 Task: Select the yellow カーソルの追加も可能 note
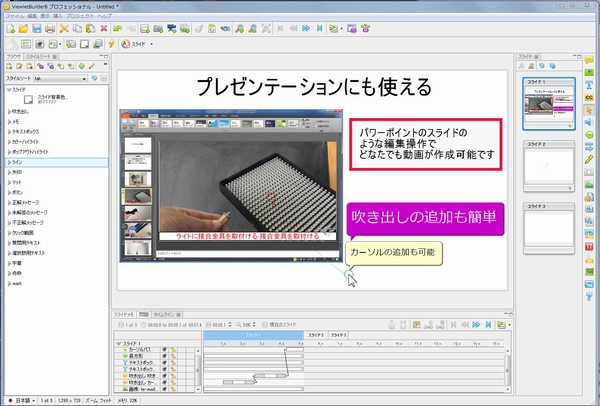[x=394, y=253]
